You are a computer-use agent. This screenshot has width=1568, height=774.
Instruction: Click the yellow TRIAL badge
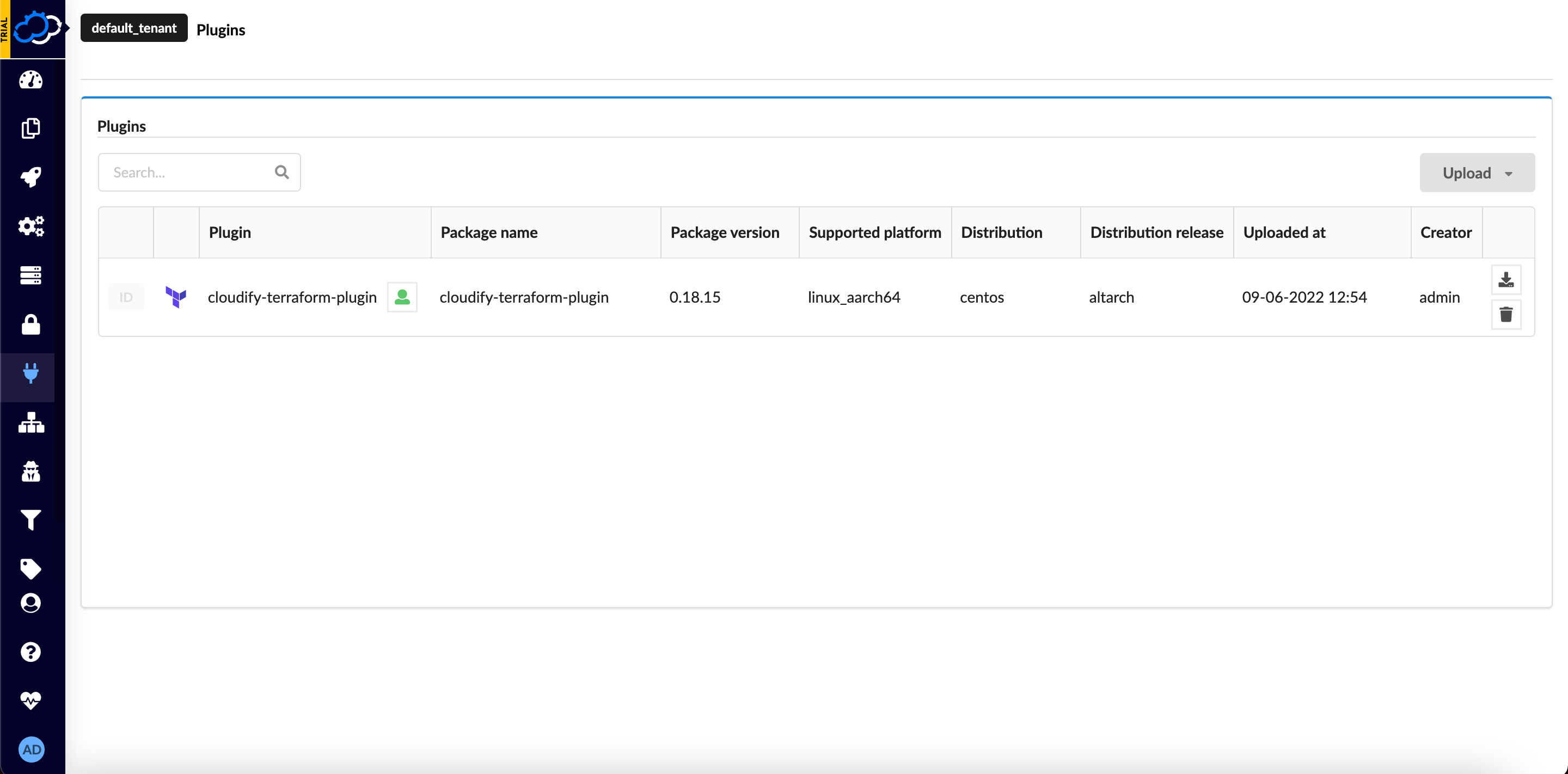point(5,29)
